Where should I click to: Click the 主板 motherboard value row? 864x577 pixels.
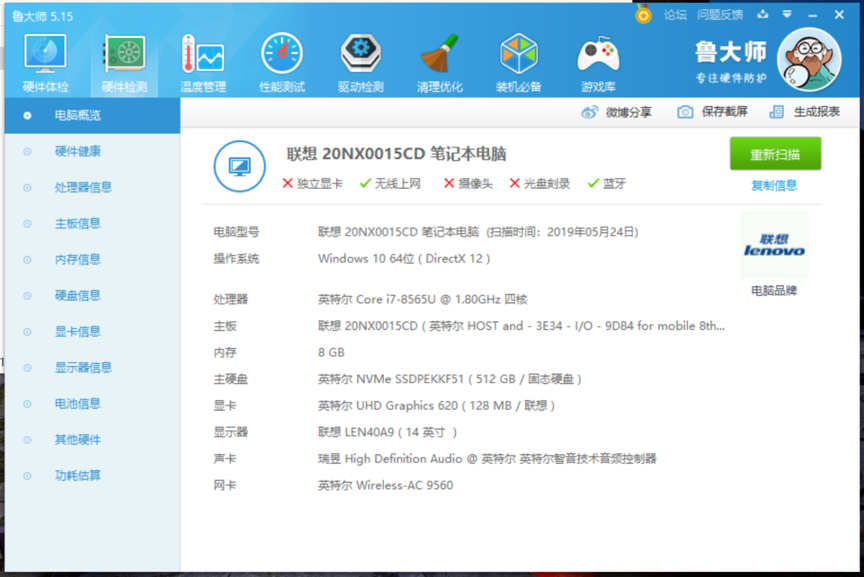(521, 326)
